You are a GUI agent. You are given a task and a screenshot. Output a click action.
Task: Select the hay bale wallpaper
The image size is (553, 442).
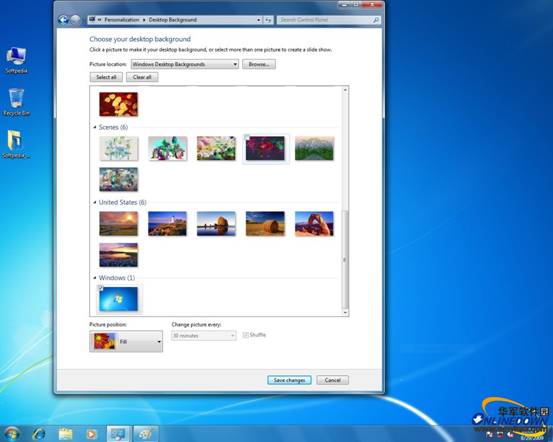pyautogui.click(x=265, y=224)
